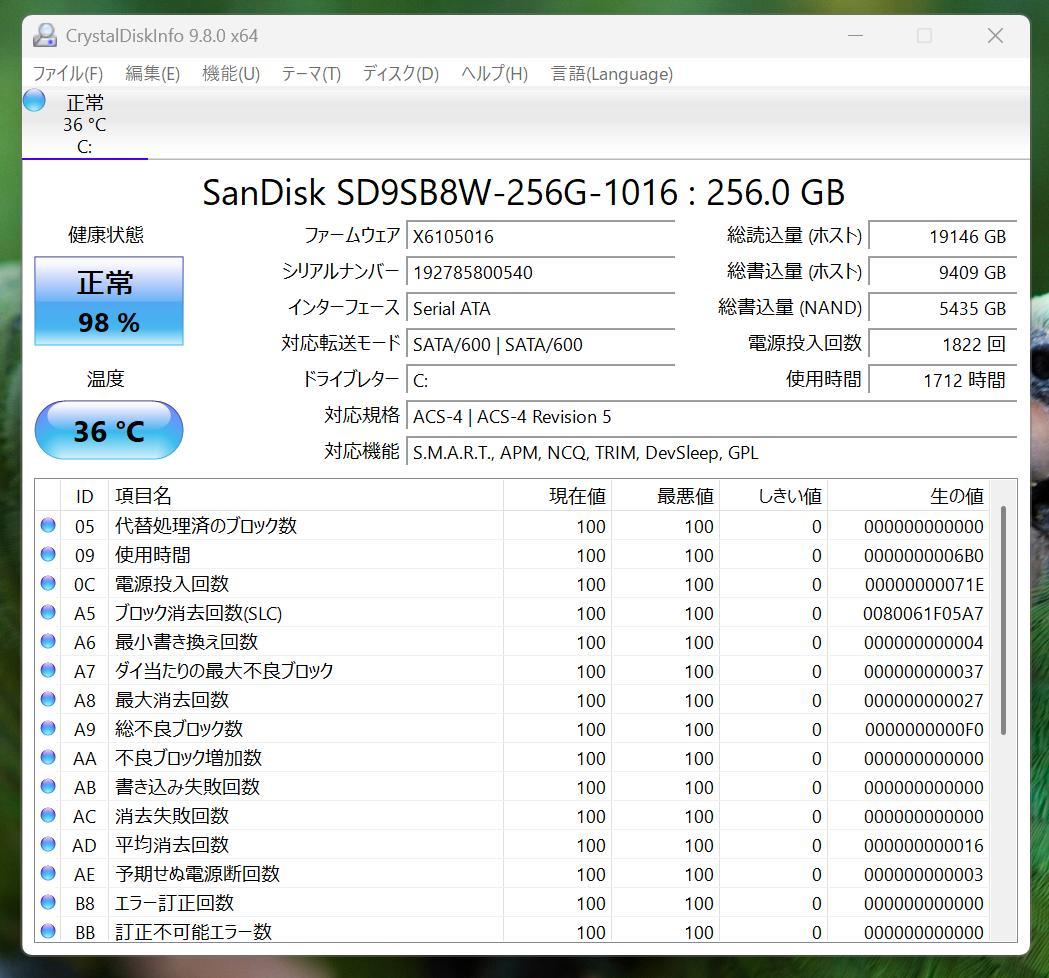Click raw value 0080061F05A7
Image resolution: width=1049 pixels, height=978 pixels.
click(x=923, y=613)
